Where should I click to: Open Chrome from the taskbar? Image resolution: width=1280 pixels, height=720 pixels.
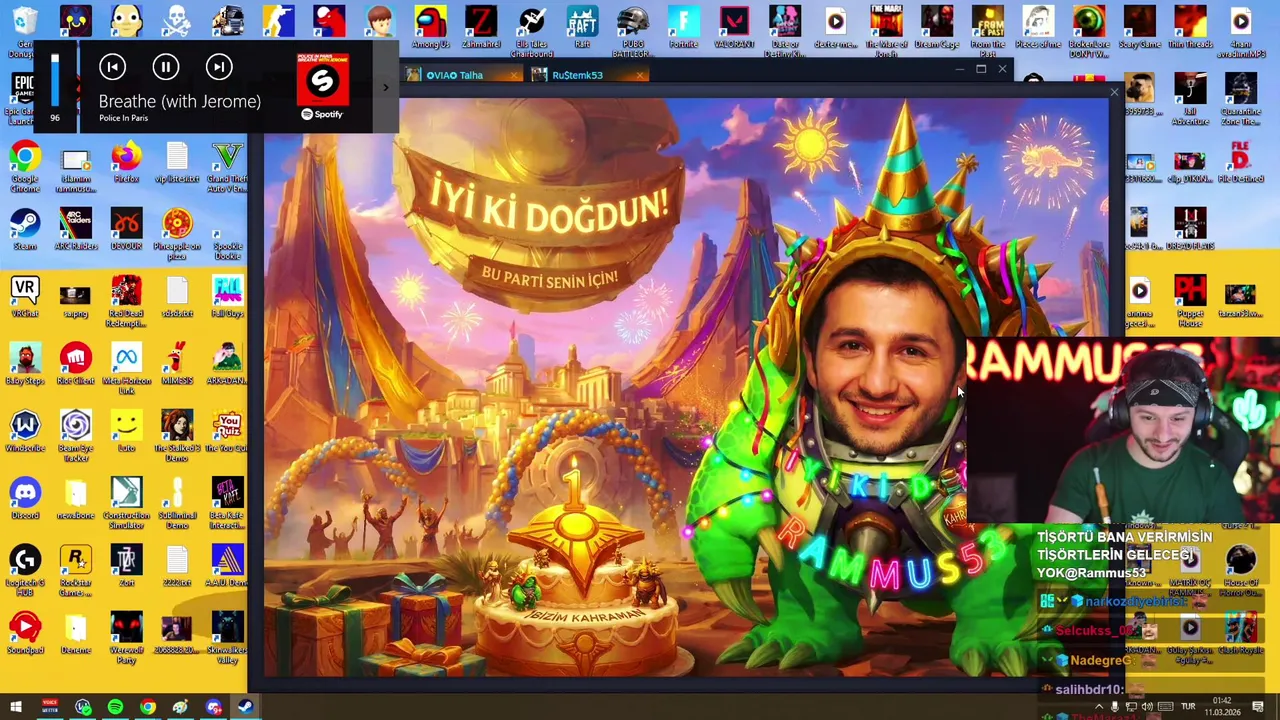(x=148, y=708)
